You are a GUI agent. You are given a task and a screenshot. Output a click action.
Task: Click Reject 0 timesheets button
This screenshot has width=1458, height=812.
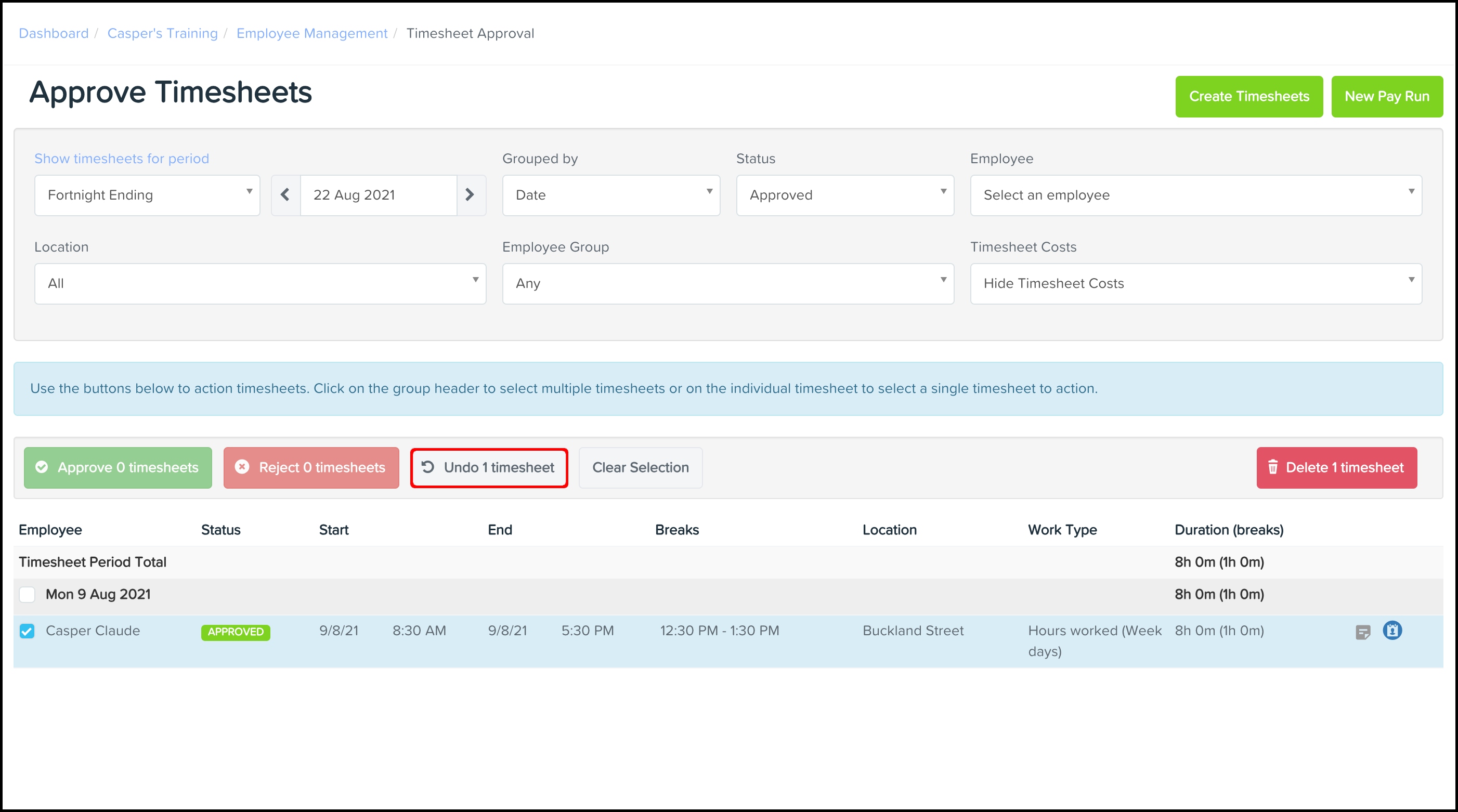tap(311, 467)
